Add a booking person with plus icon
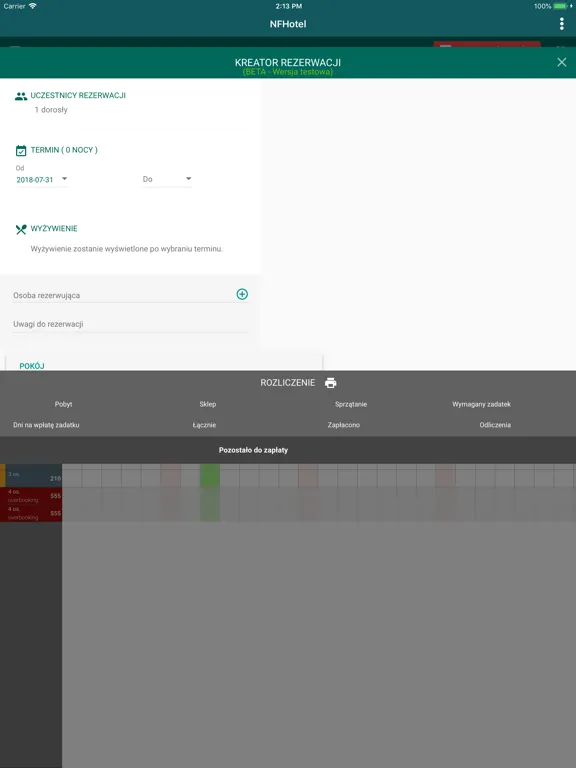The width and height of the screenshot is (576, 768). (242, 294)
